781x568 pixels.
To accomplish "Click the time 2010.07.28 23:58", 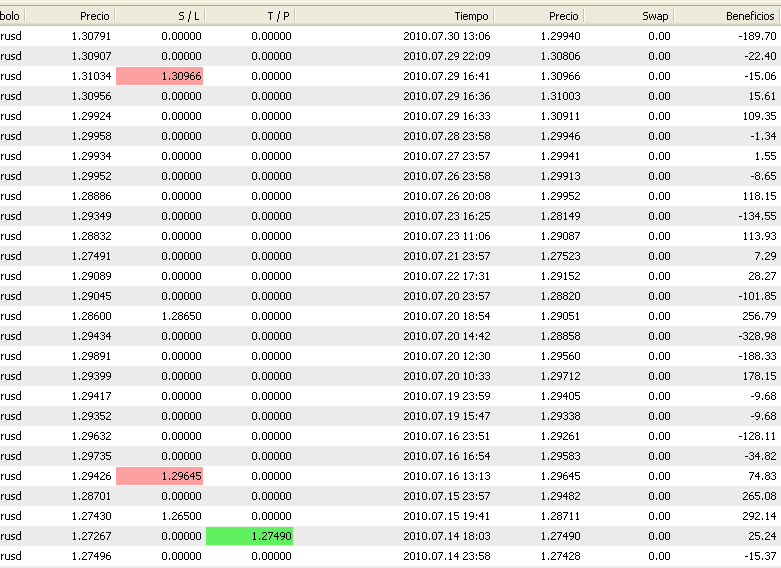I will tap(447, 136).
